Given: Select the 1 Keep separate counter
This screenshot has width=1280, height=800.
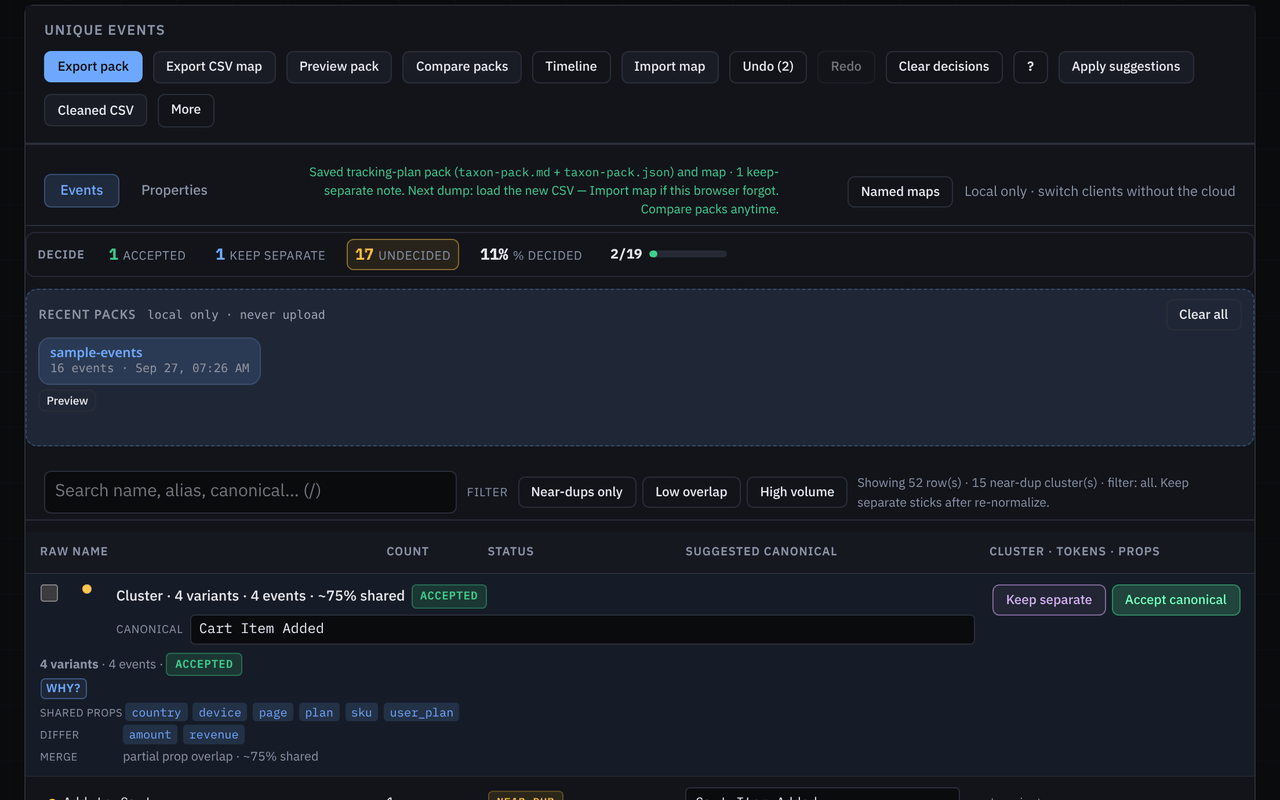Looking at the screenshot, I should [x=270, y=255].
